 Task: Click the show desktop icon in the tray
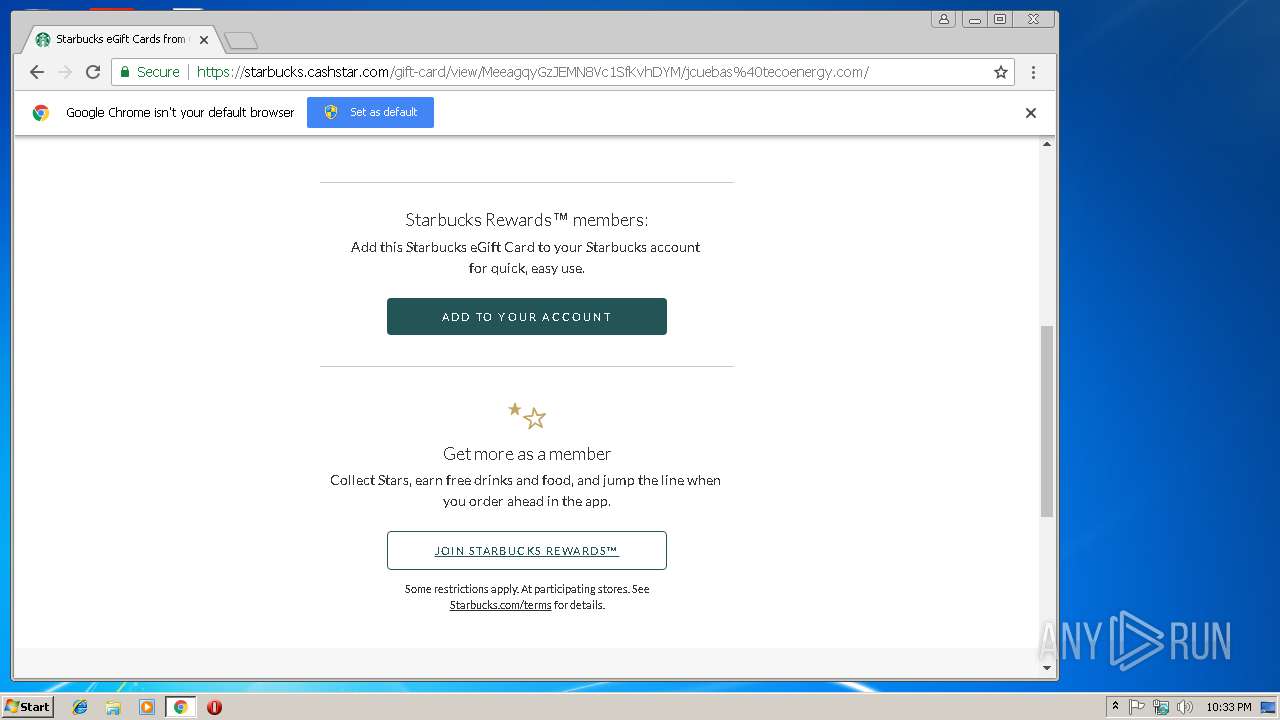click(1270, 707)
